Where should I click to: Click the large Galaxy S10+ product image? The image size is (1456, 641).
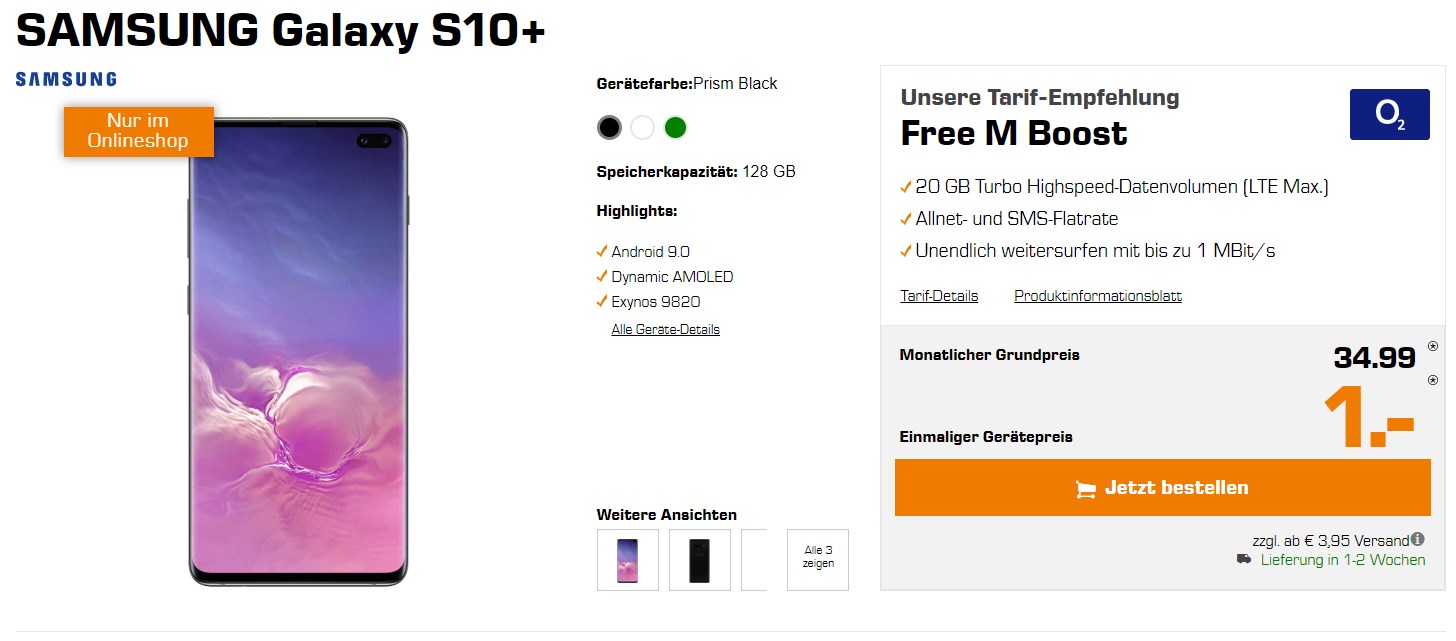coord(298,352)
